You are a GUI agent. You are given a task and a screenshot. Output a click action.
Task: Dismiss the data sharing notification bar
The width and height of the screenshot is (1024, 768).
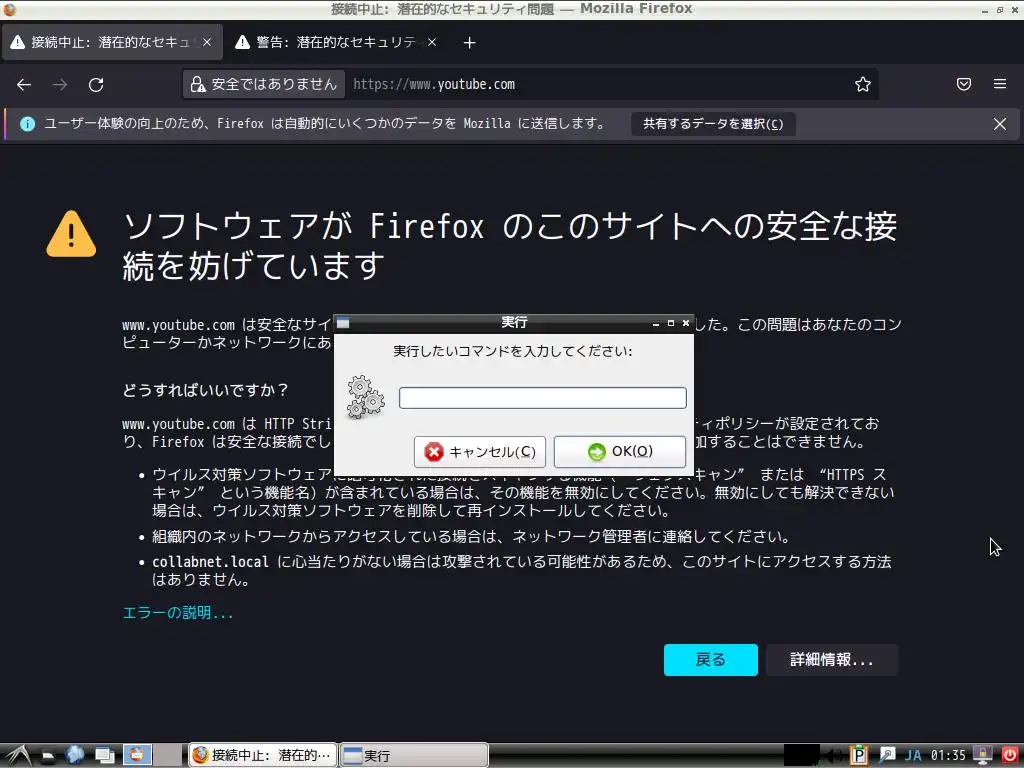pos(1000,124)
